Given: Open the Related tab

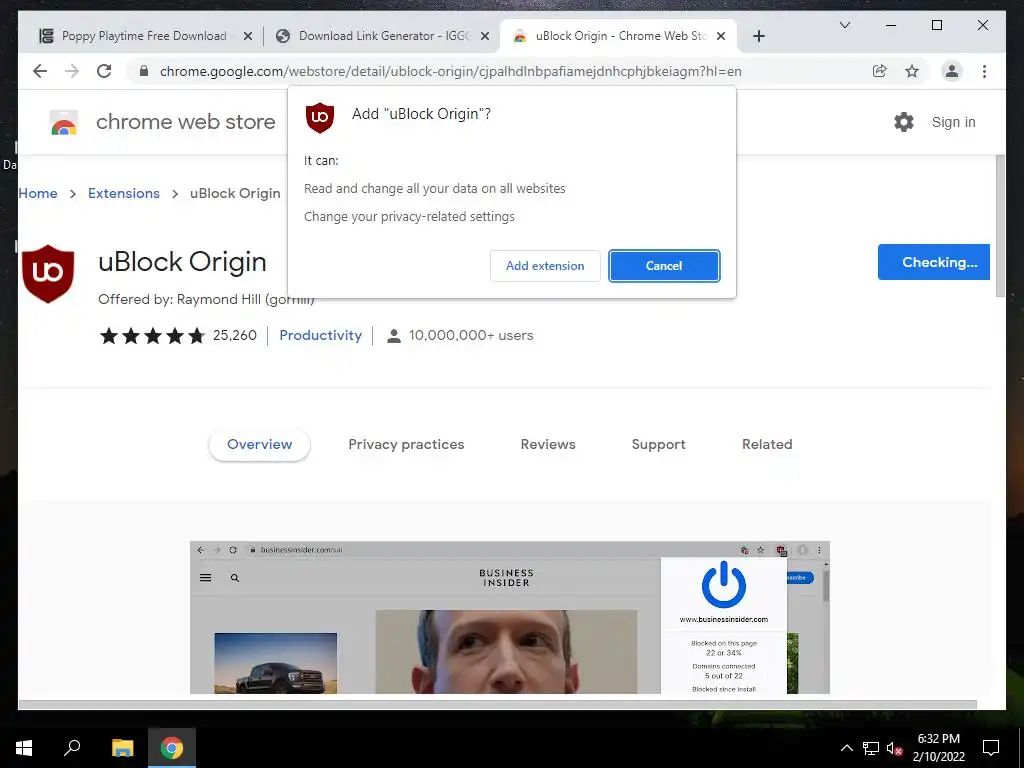Looking at the screenshot, I should click(767, 445).
